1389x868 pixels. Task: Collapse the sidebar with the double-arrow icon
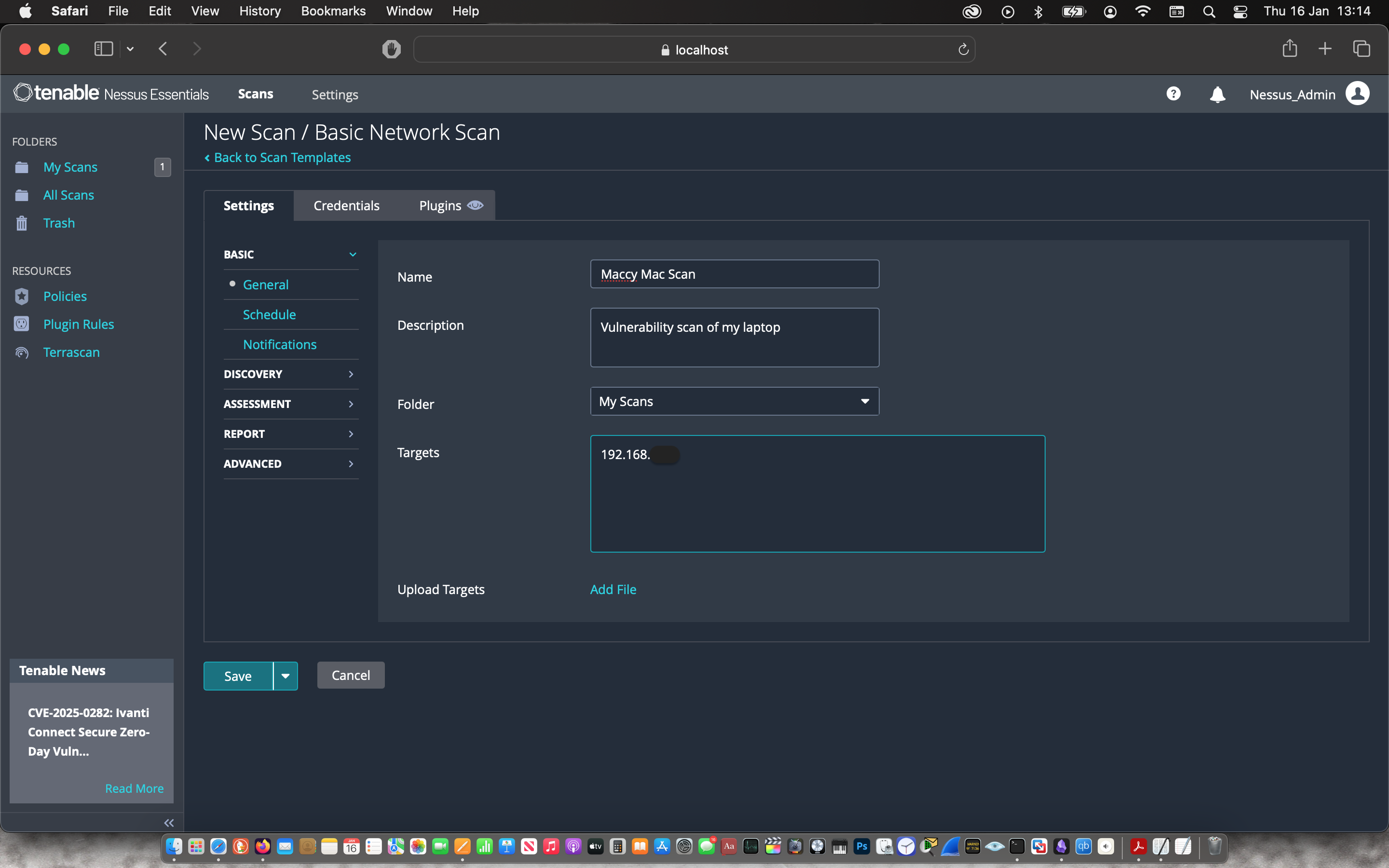tap(169, 823)
